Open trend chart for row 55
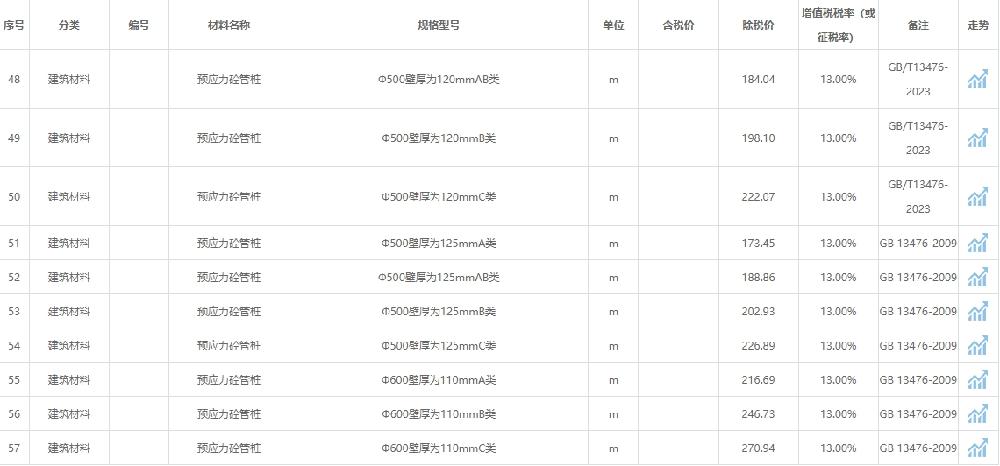This screenshot has width=1000, height=466. pyautogui.click(x=977, y=381)
